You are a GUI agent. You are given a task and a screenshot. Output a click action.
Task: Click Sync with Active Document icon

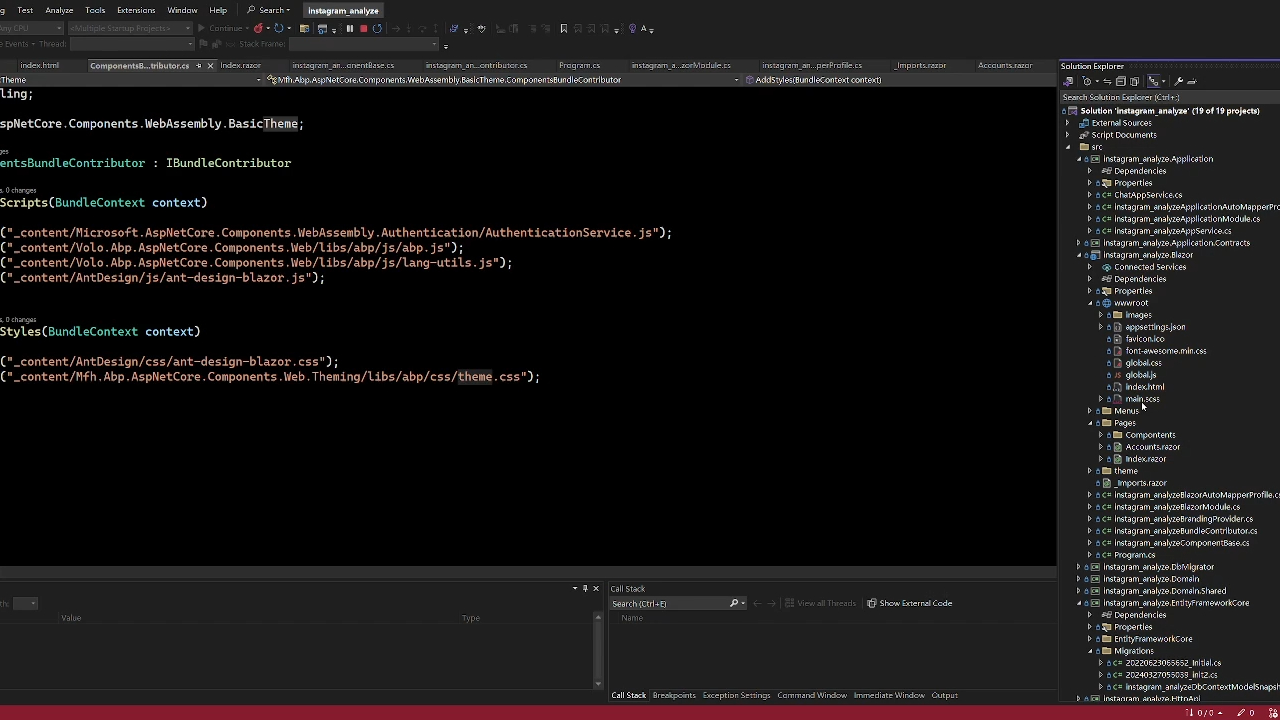[x=1108, y=82]
